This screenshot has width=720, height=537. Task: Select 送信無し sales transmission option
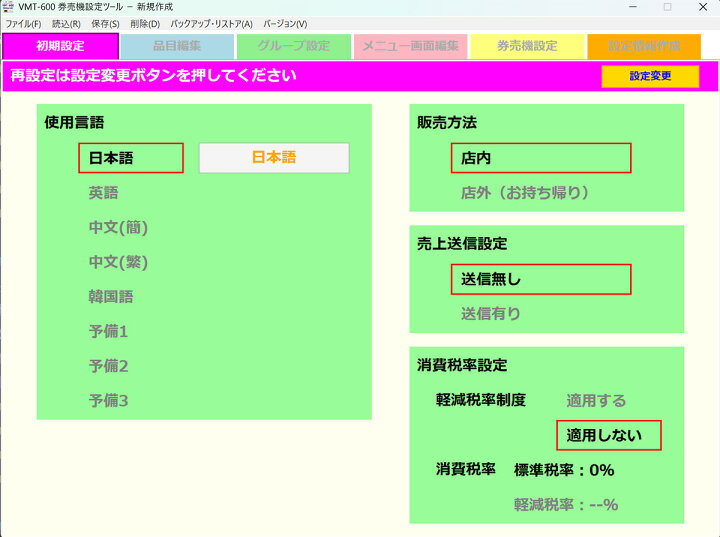pos(541,279)
